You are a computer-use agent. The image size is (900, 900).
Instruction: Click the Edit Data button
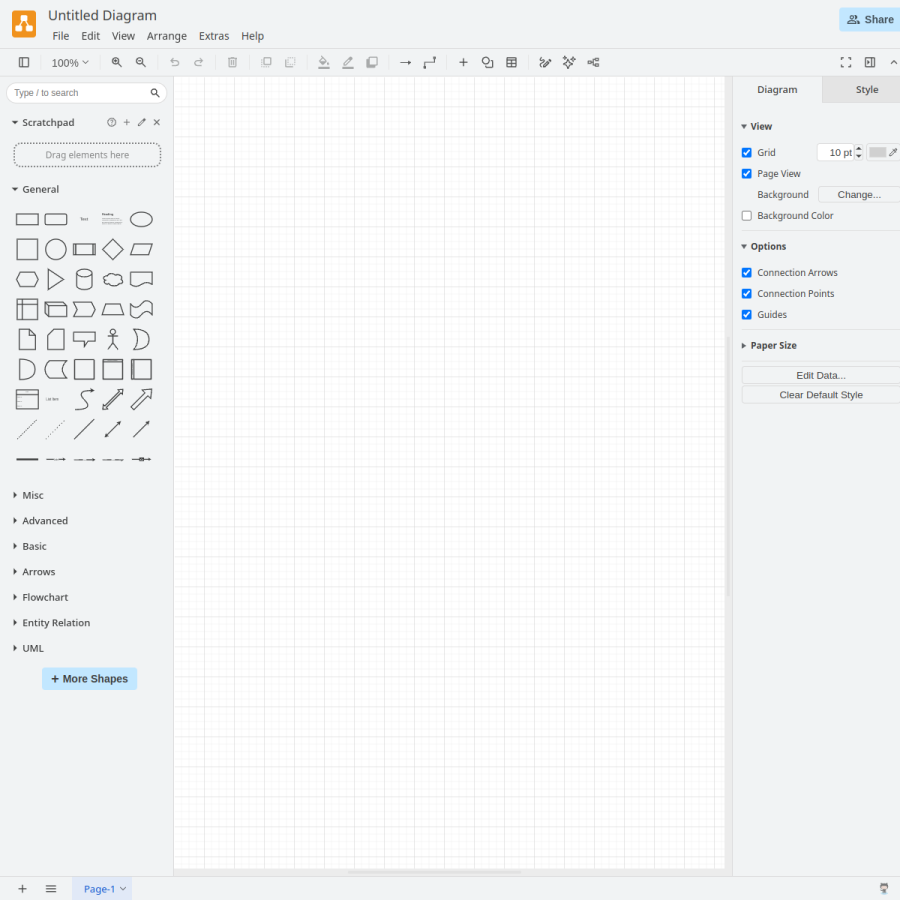coord(821,375)
